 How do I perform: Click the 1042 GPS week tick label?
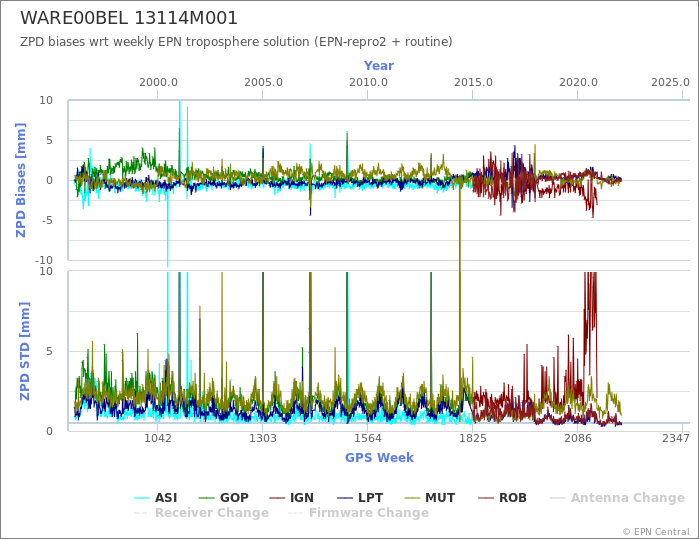coord(158,438)
